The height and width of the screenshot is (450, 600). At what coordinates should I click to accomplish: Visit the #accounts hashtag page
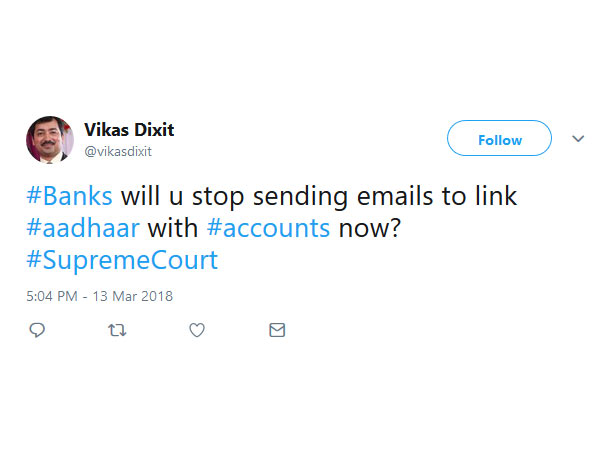pyautogui.click(x=268, y=227)
